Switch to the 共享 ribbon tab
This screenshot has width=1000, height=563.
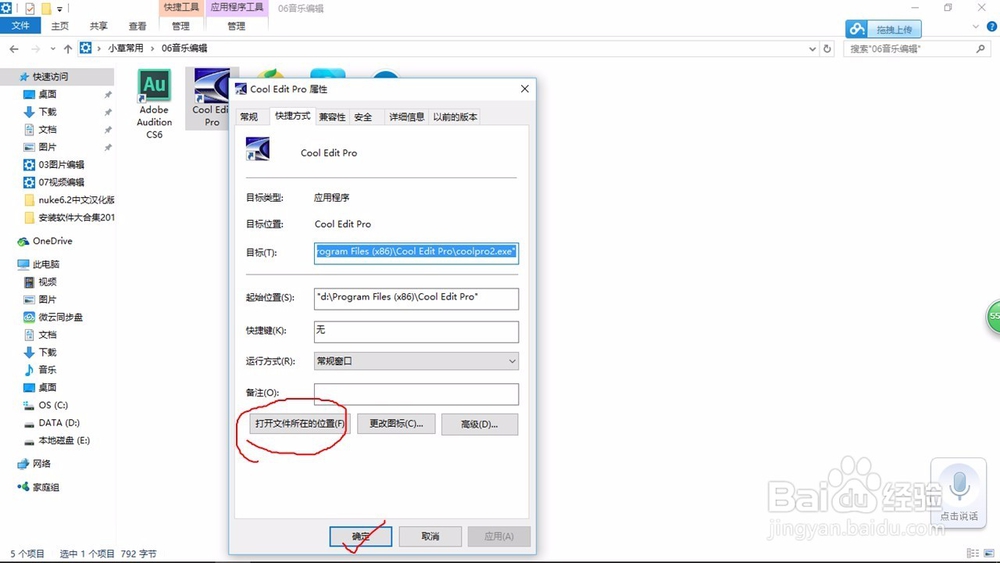click(98, 26)
